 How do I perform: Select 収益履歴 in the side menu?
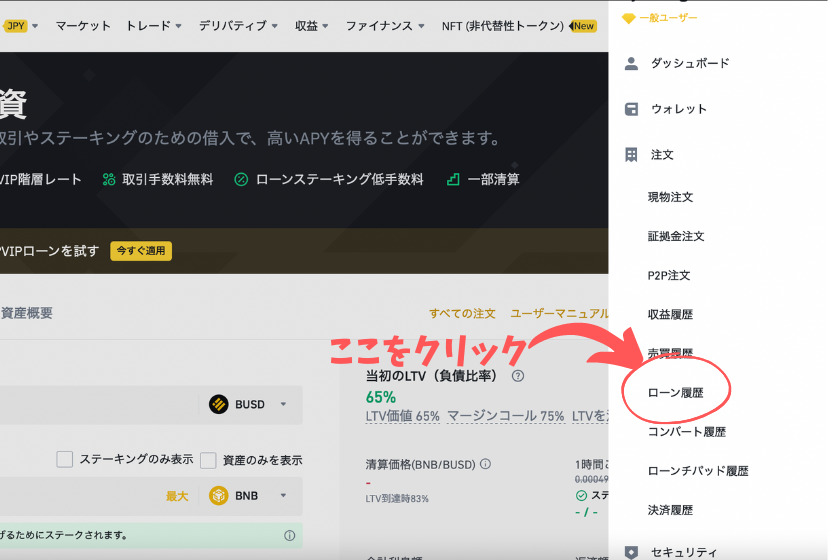click(670, 315)
